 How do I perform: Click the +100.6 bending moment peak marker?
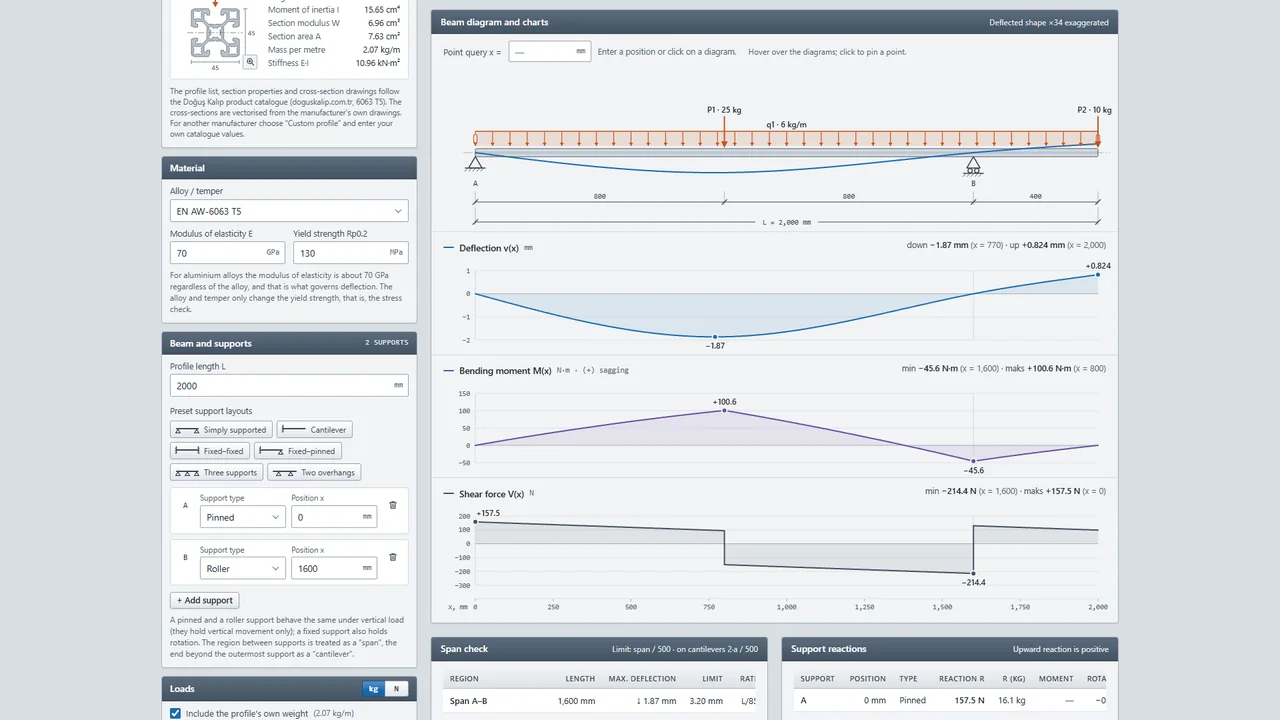tap(724, 410)
